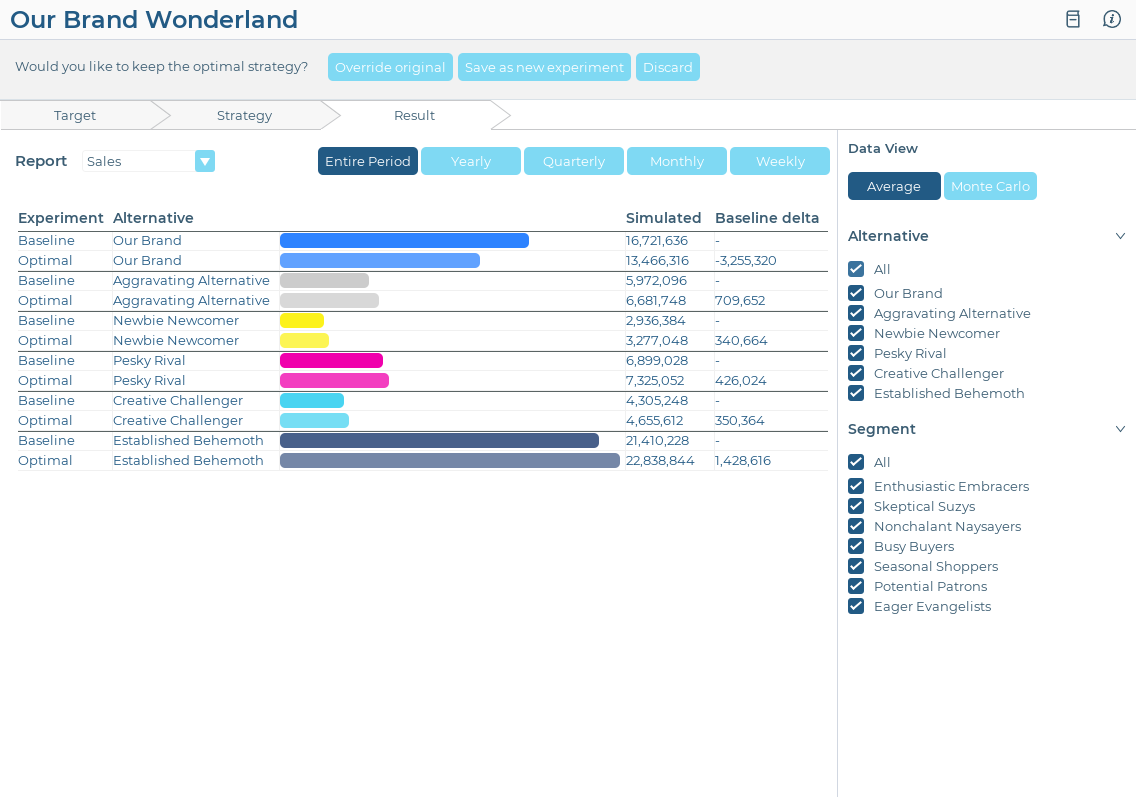Uncheck All under the Segment section
This screenshot has height=797, width=1136.
[856, 462]
